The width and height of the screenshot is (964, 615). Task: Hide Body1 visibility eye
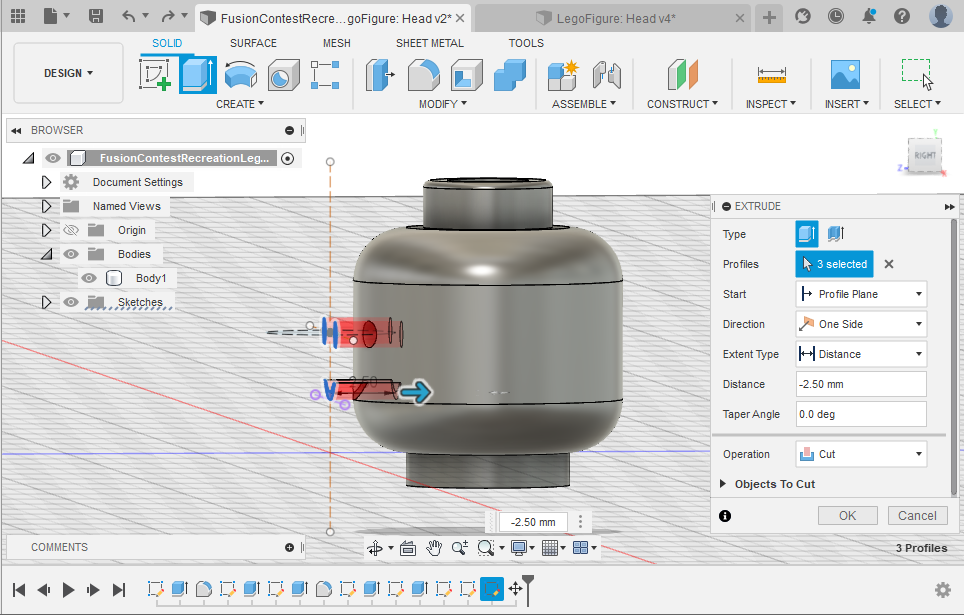click(89, 278)
